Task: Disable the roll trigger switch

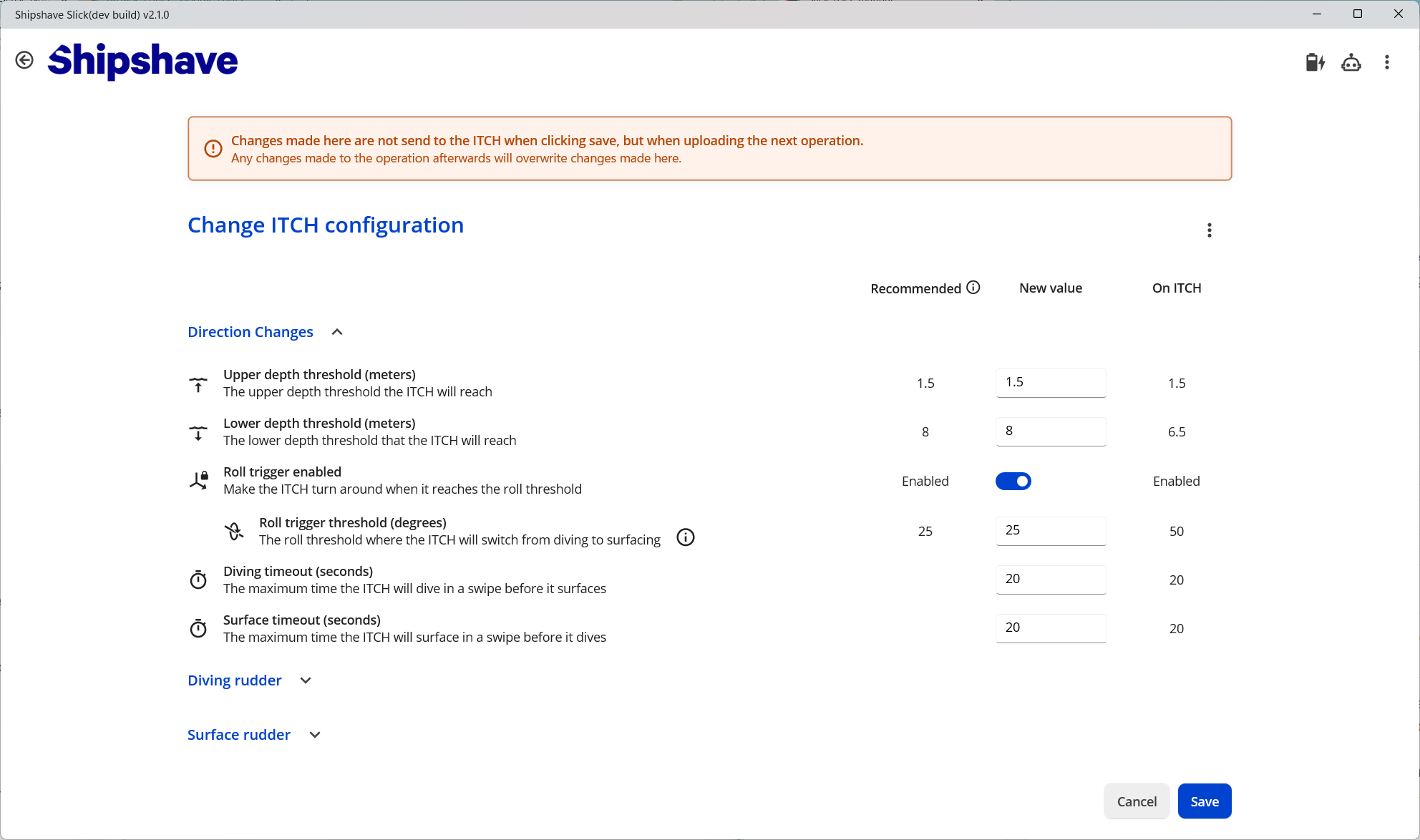Action: point(1013,481)
